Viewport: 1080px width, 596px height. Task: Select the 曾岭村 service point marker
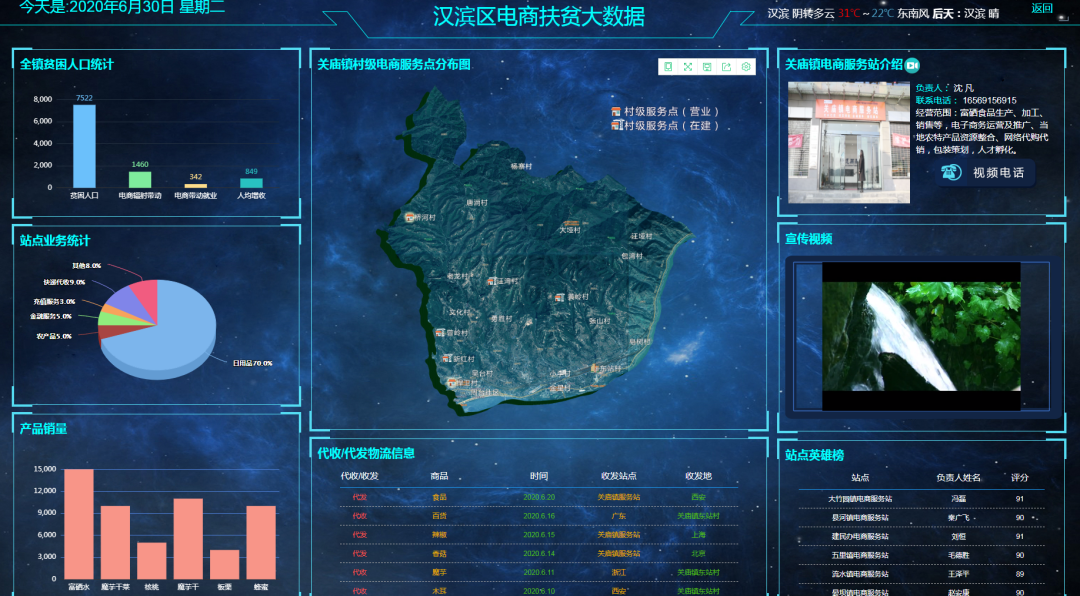[x=439, y=333]
